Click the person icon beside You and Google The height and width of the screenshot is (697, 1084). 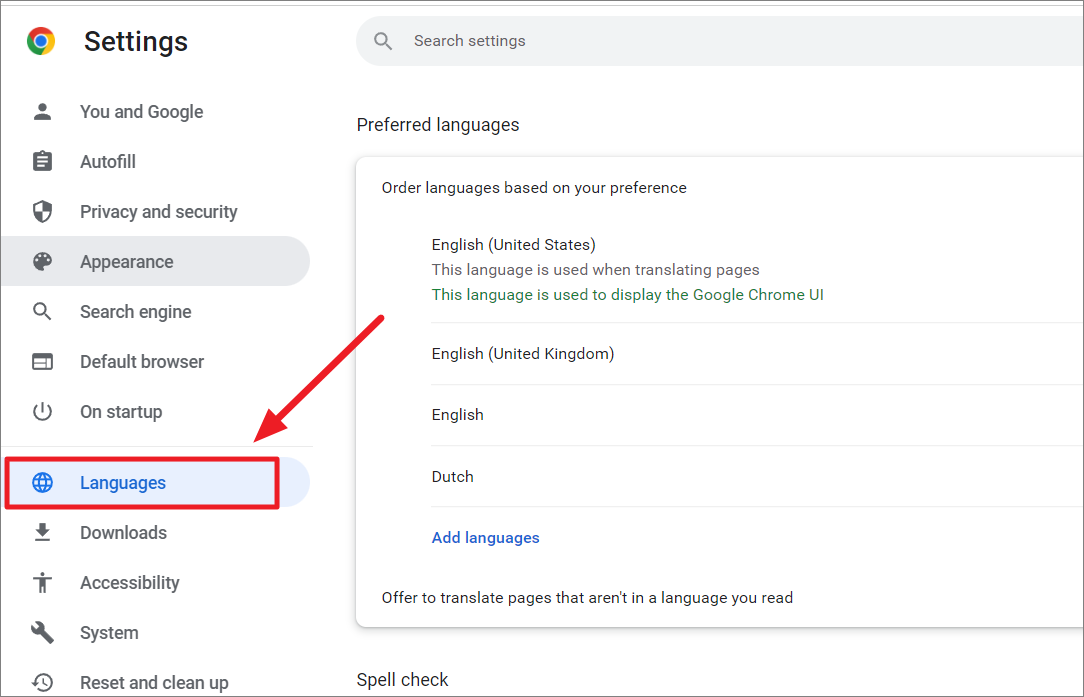click(42, 111)
